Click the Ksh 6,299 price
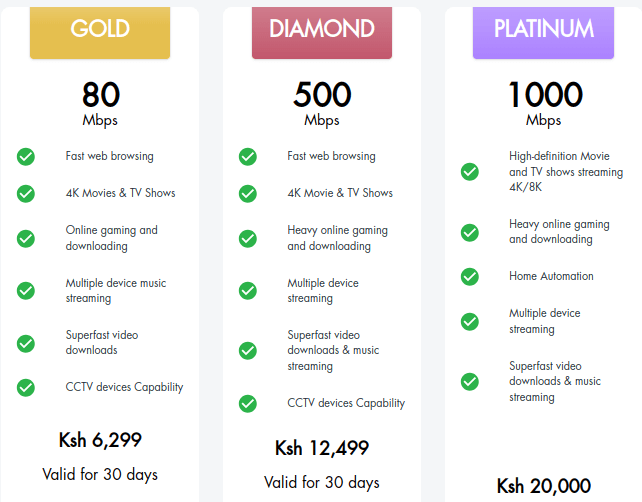The width and height of the screenshot is (642, 502). pyautogui.click(x=100, y=440)
